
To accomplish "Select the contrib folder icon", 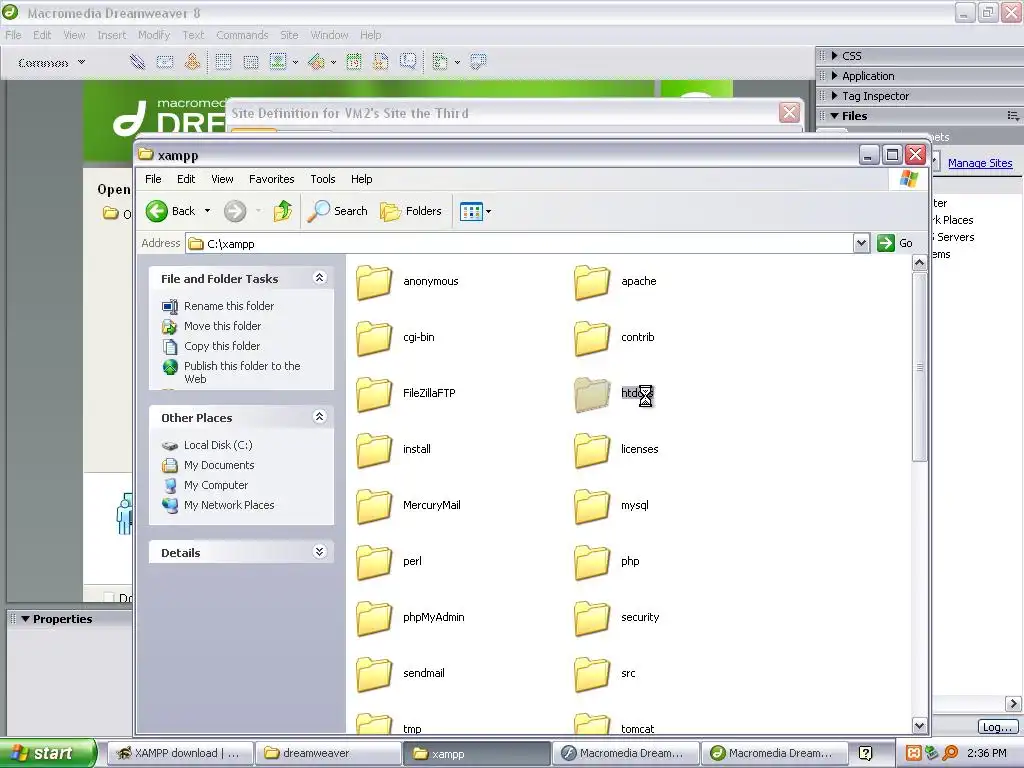I will (x=592, y=338).
